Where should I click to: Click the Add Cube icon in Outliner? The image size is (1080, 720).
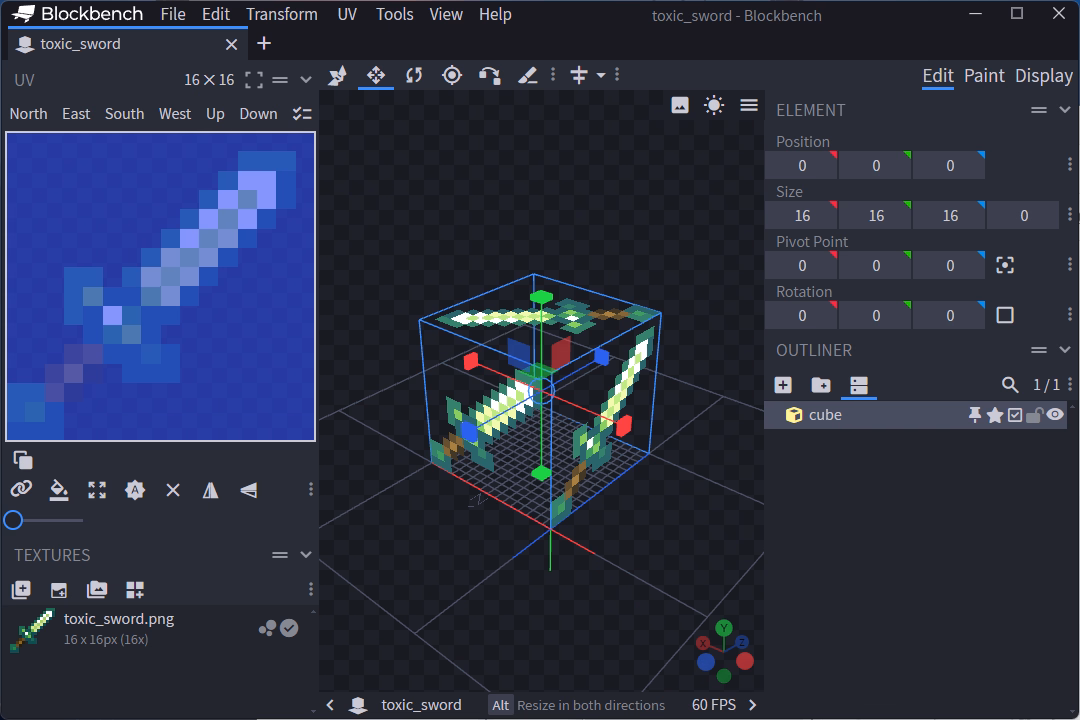click(783, 385)
